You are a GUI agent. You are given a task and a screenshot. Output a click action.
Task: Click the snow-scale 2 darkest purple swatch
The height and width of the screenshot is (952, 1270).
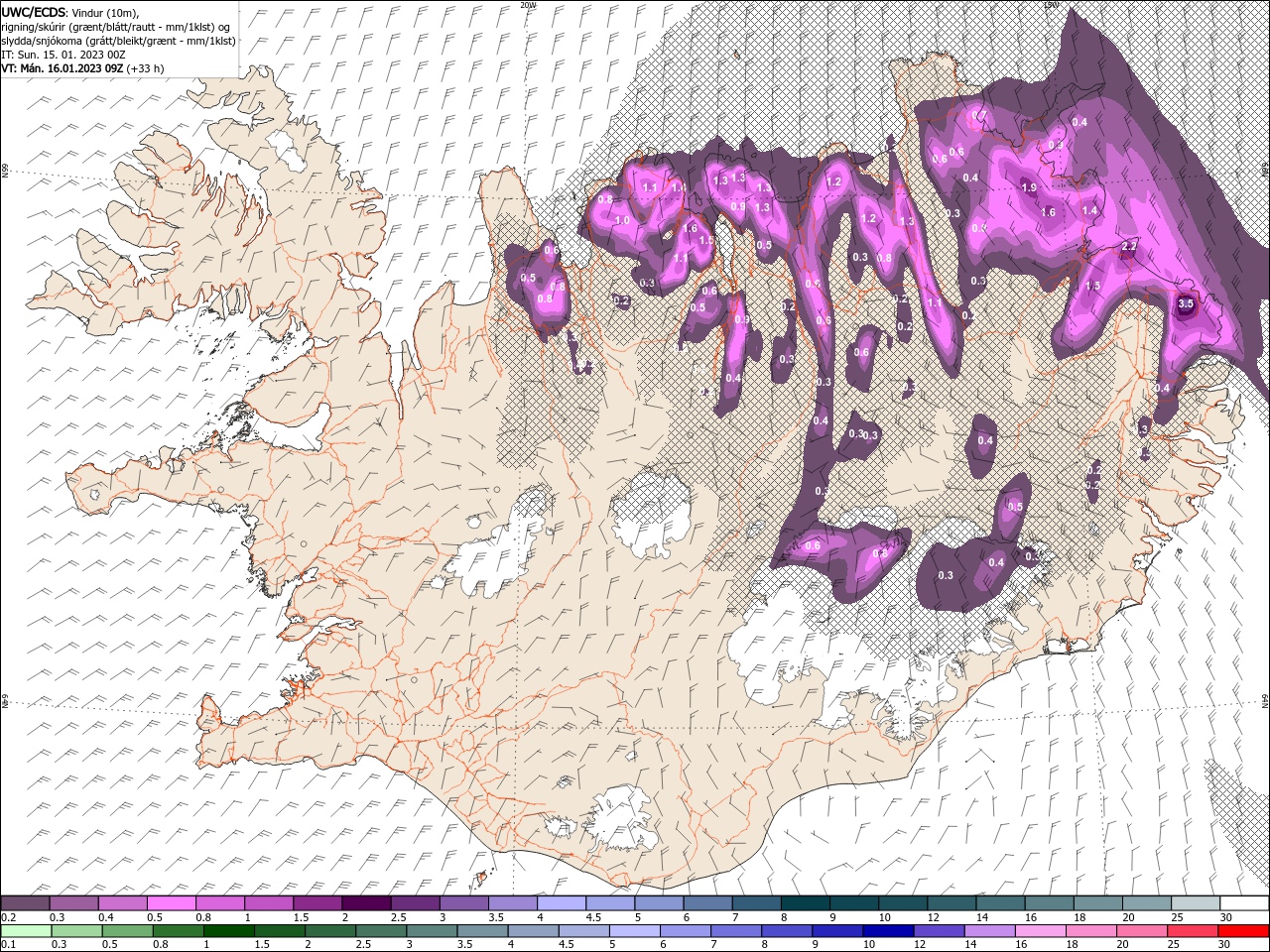pyautogui.click(x=366, y=903)
